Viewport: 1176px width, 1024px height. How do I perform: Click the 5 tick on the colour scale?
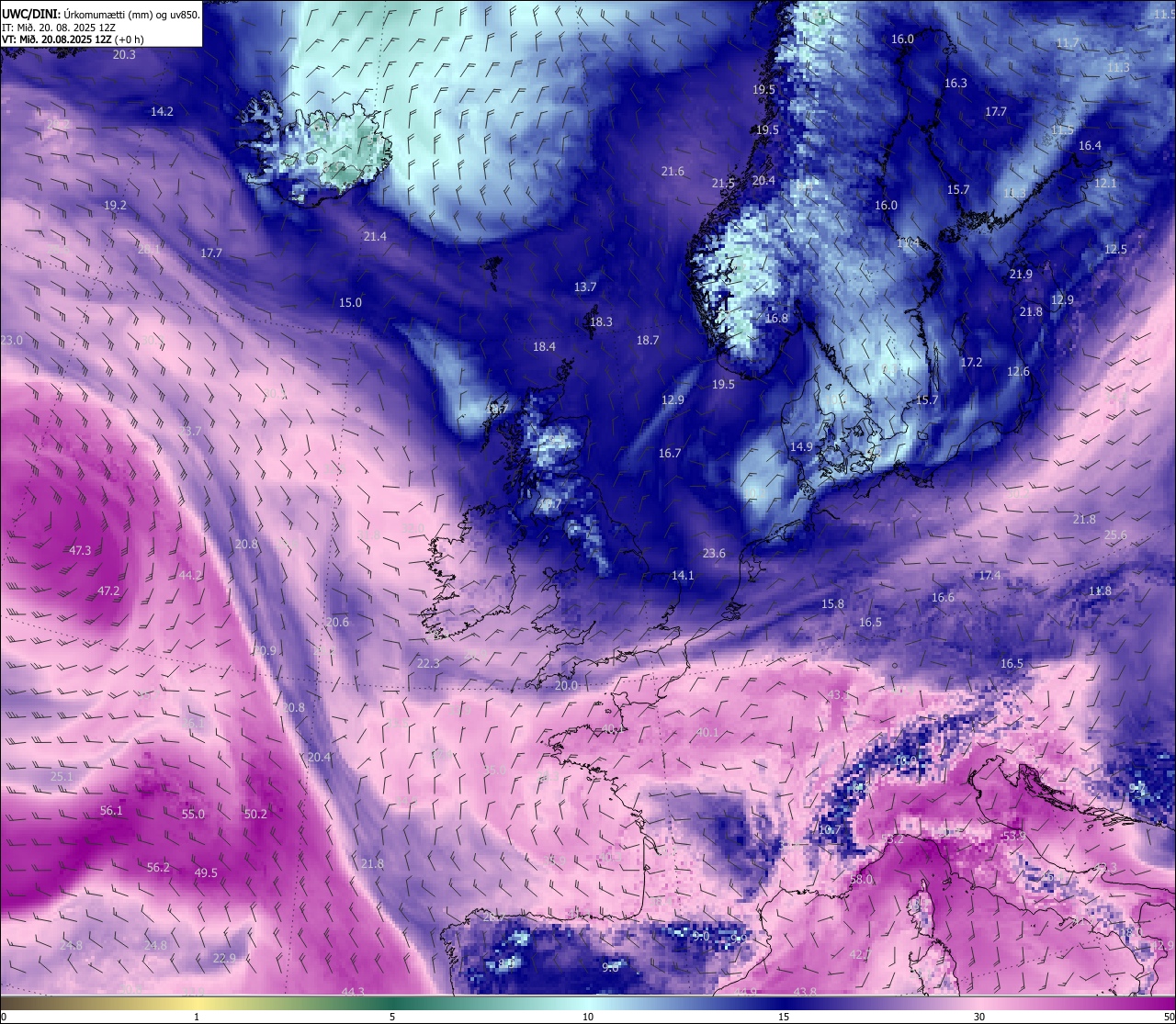392,1017
